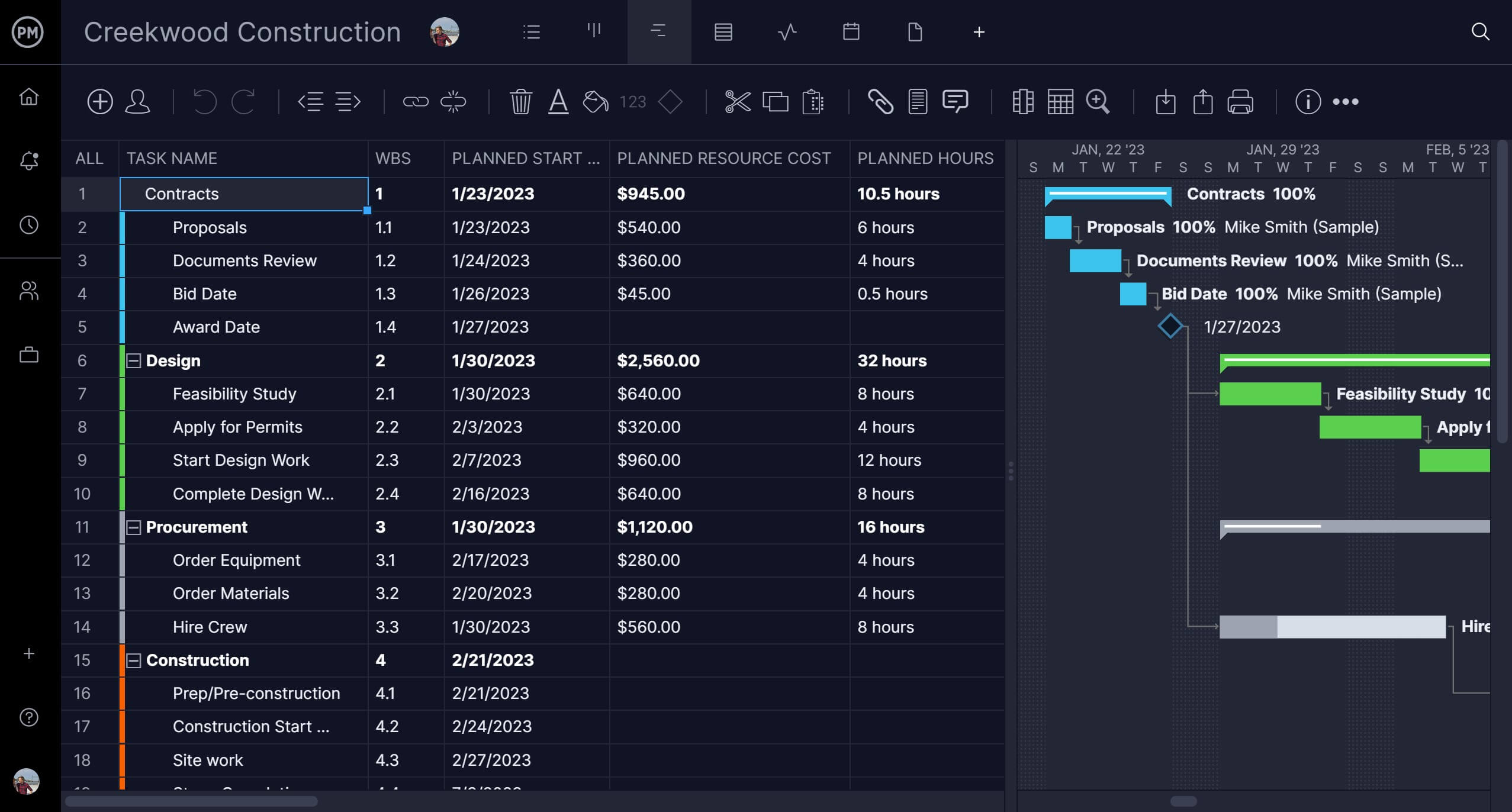Click the delete task icon
Viewport: 1512px width, 812px height.
tap(521, 101)
